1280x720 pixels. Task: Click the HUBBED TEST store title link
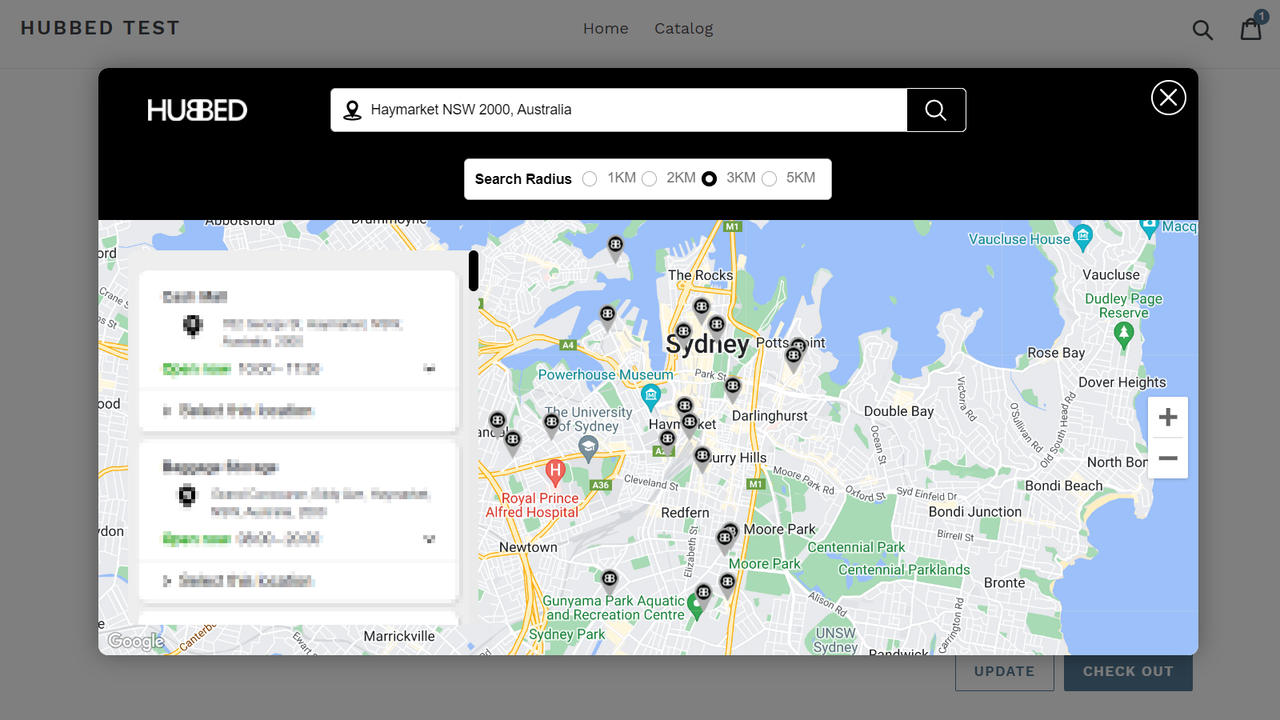[x=100, y=28]
